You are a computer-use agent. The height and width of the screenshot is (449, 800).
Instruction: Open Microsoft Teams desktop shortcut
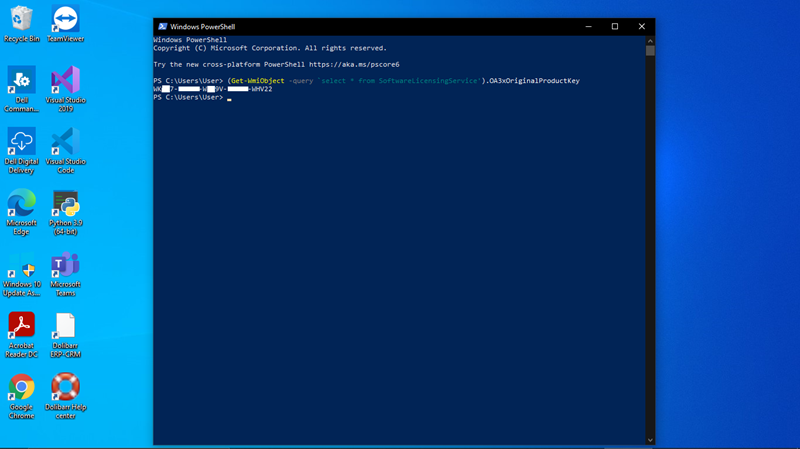pos(65,266)
